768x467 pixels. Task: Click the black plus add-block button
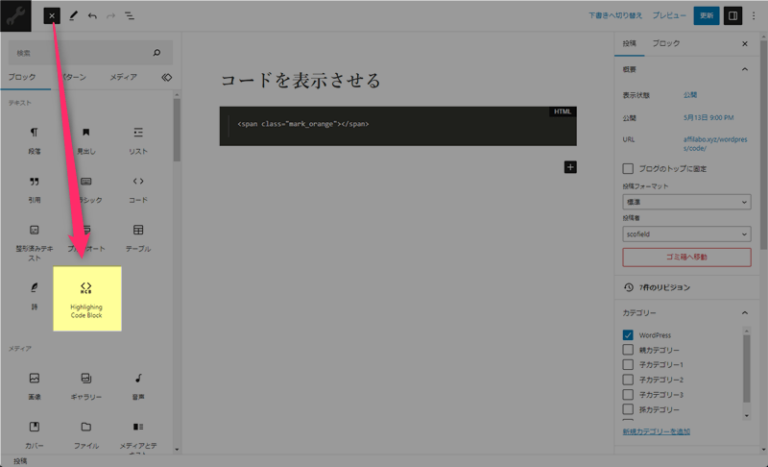click(570, 167)
